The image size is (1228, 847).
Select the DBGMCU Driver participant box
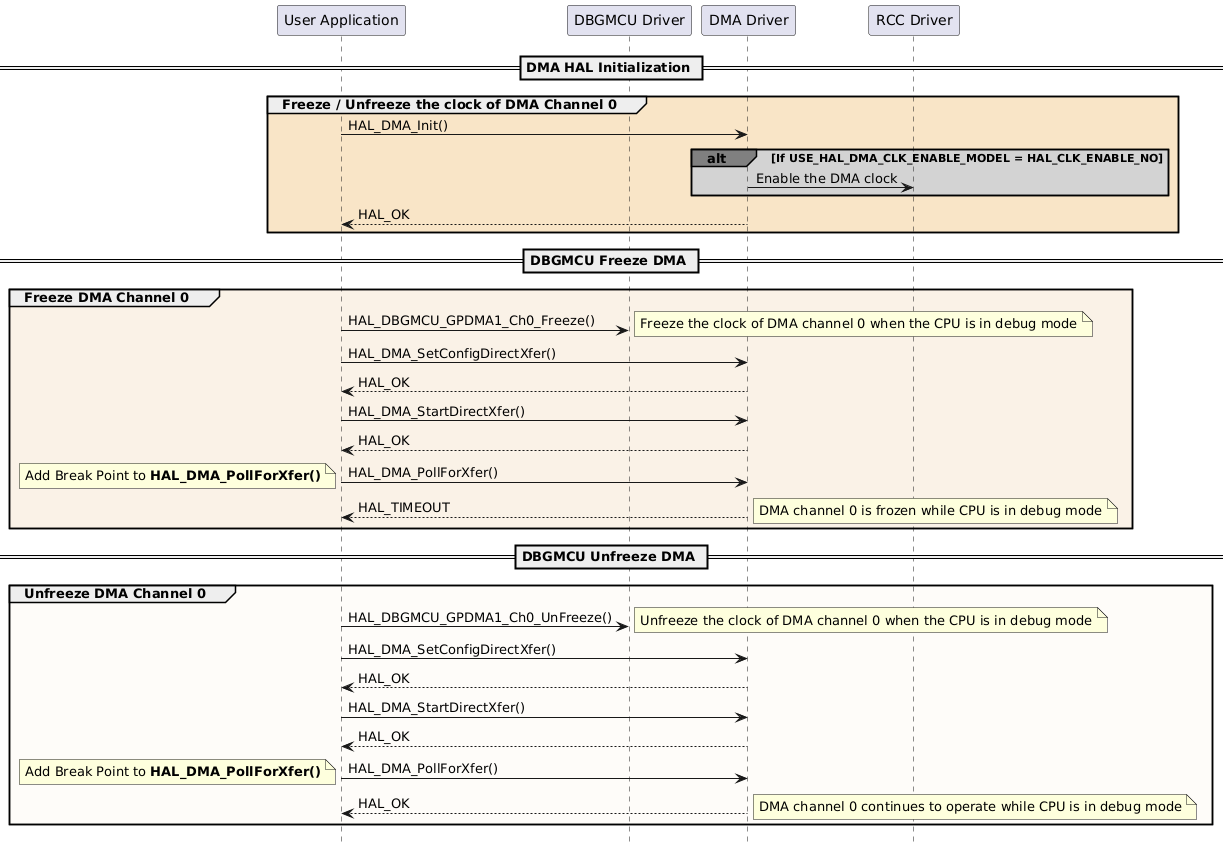pos(628,20)
